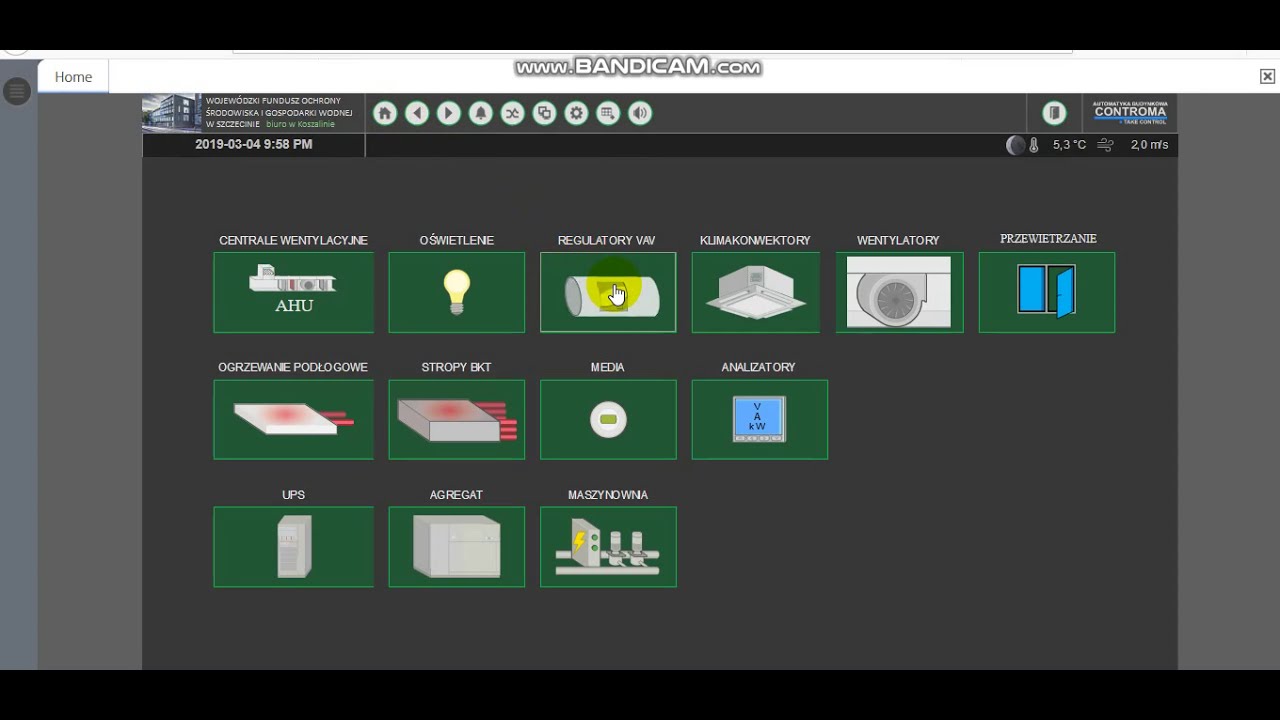Image resolution: width=1280 pixels, height=720 pixels.
Task: Open the settings gear icon
Action: click(x=576, y=113)
